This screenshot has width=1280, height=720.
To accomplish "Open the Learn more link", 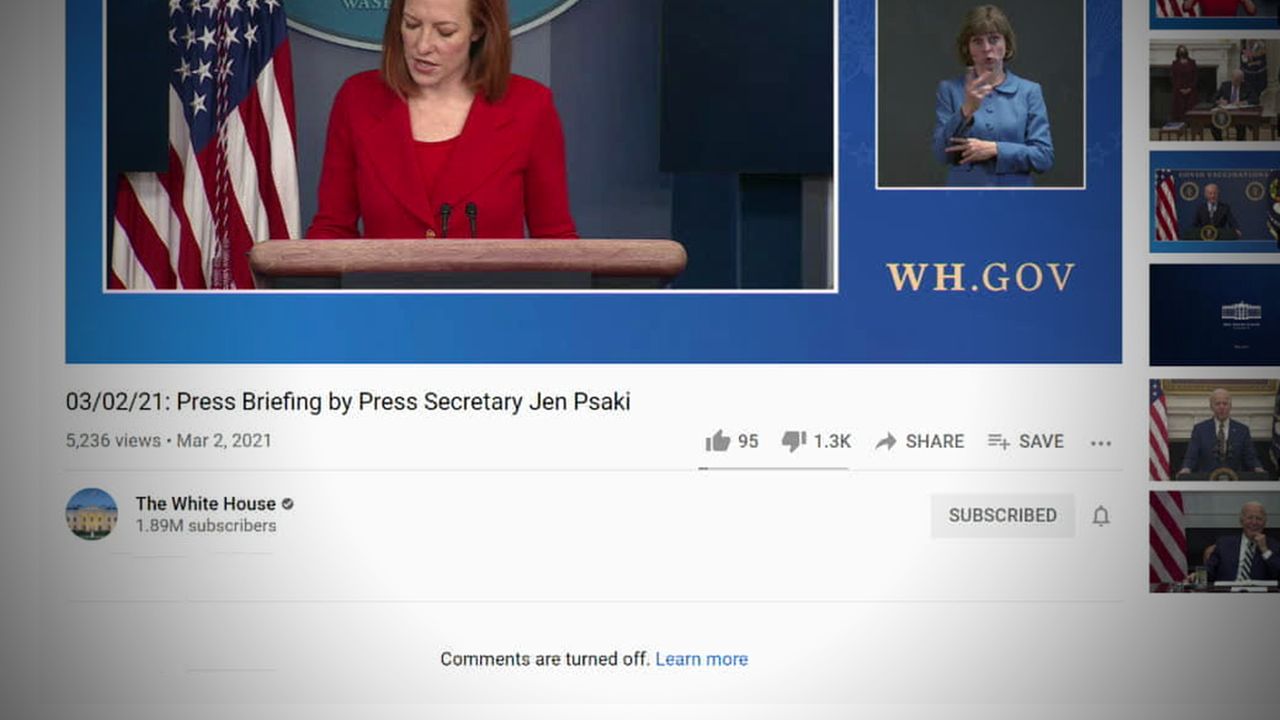I will point(701,659).
